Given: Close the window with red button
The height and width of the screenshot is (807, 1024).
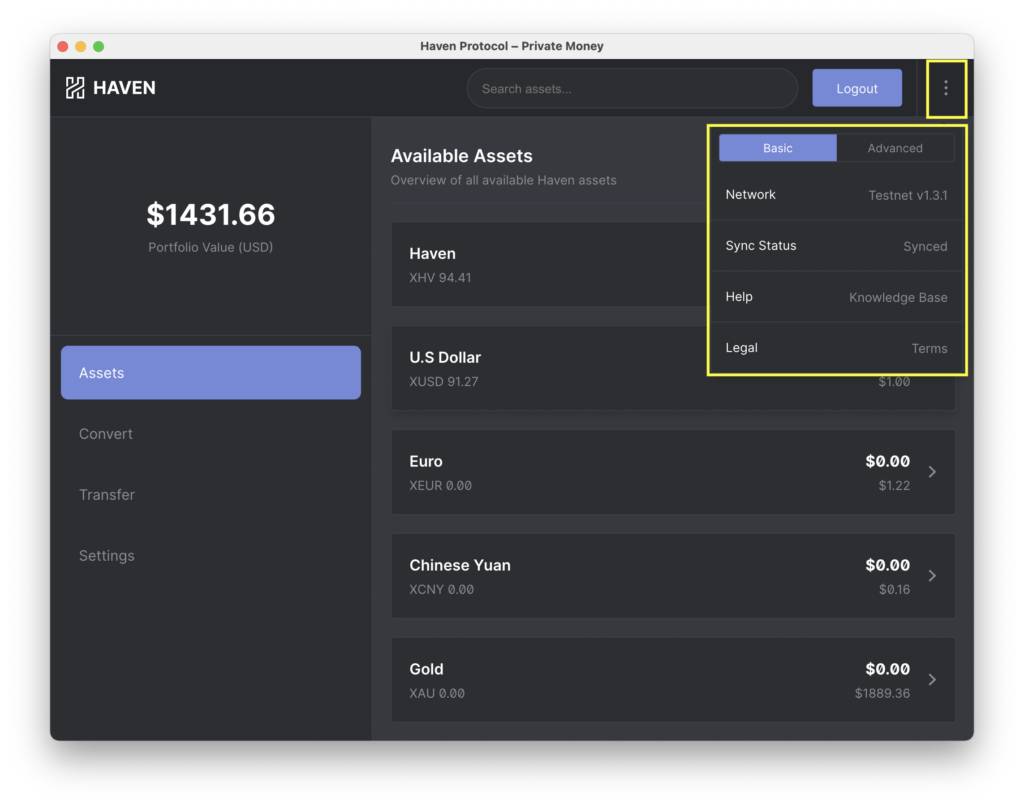Looking at the screenshot, I should [x=63, y=46].
